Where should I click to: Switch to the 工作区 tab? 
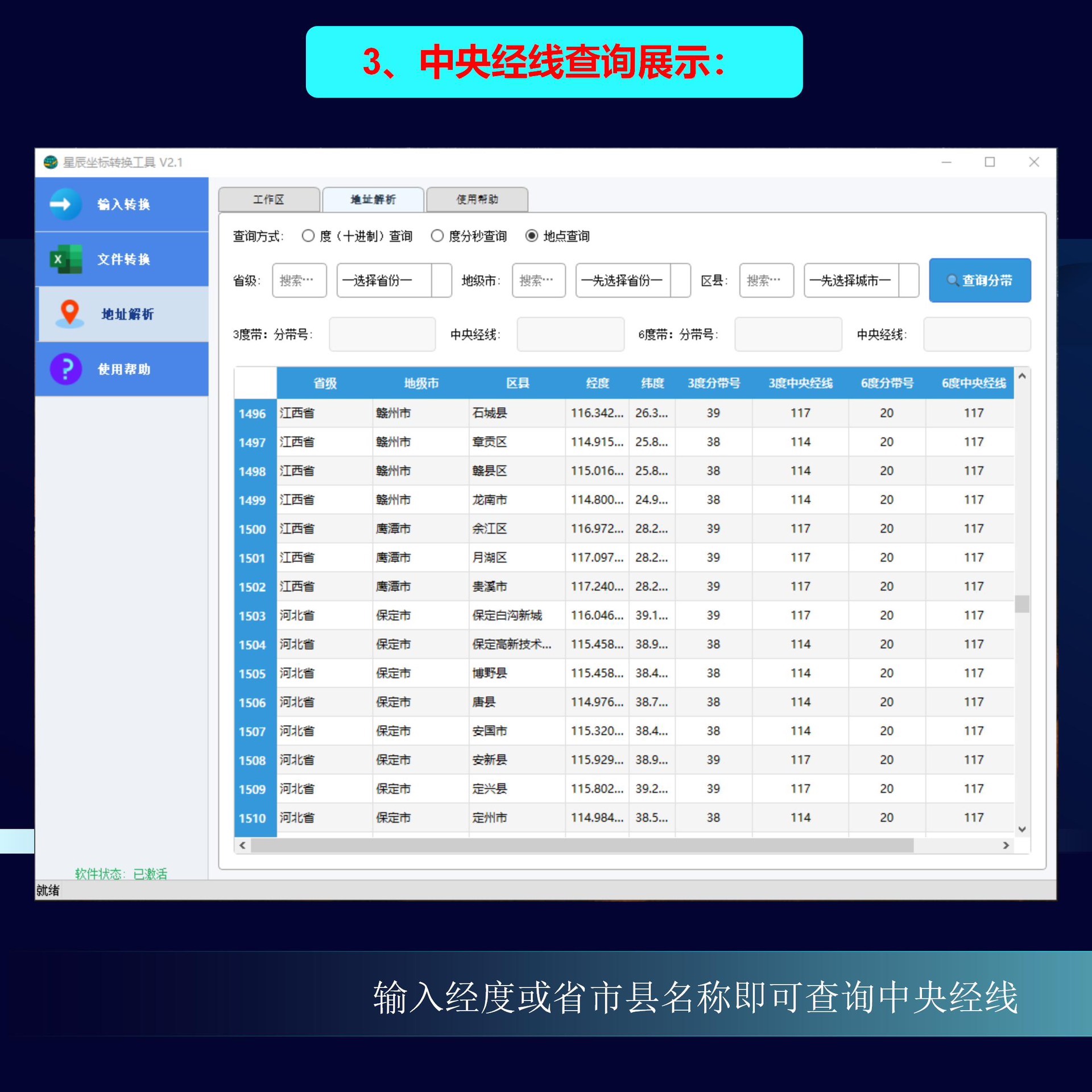click(x=268, y=200)
